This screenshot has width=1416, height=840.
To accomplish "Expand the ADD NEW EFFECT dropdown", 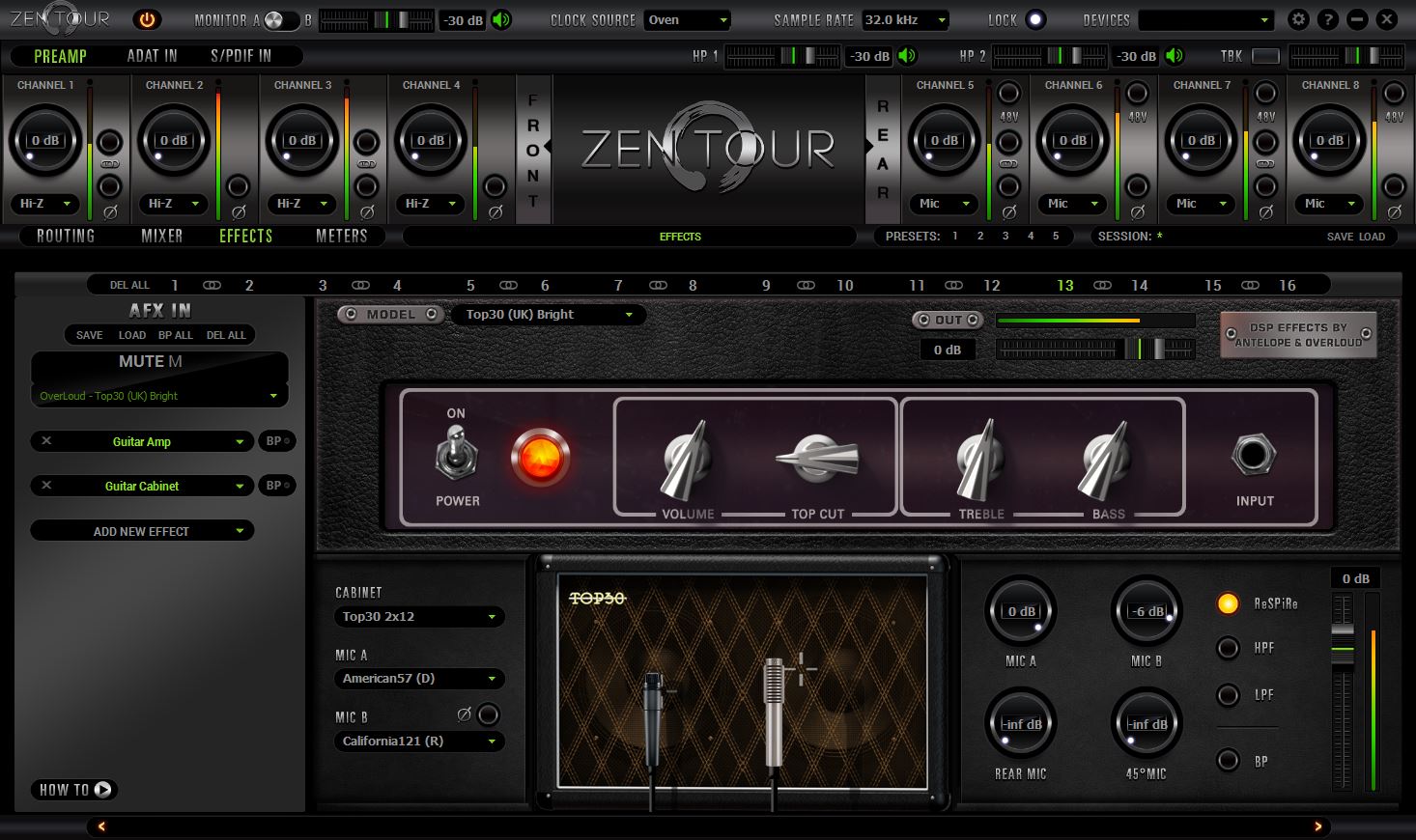I will 142,531.
